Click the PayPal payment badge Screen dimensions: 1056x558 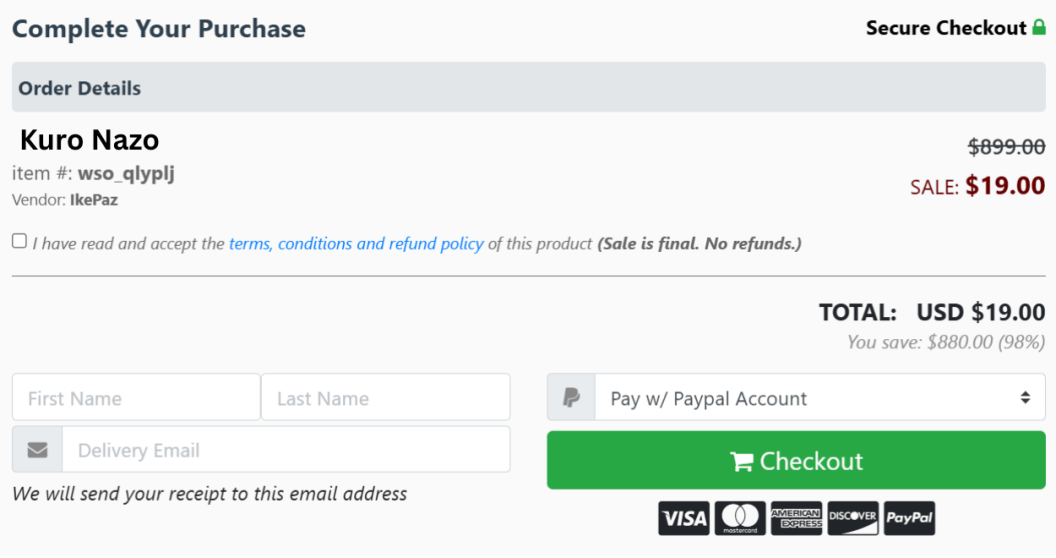click(x=909, y=518)
